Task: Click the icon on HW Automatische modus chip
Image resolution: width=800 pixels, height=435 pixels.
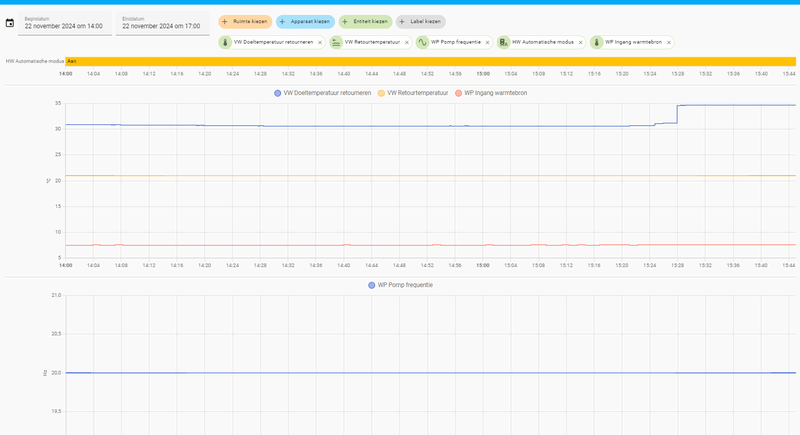Action: pyautogui.click(x=503, y=42)
